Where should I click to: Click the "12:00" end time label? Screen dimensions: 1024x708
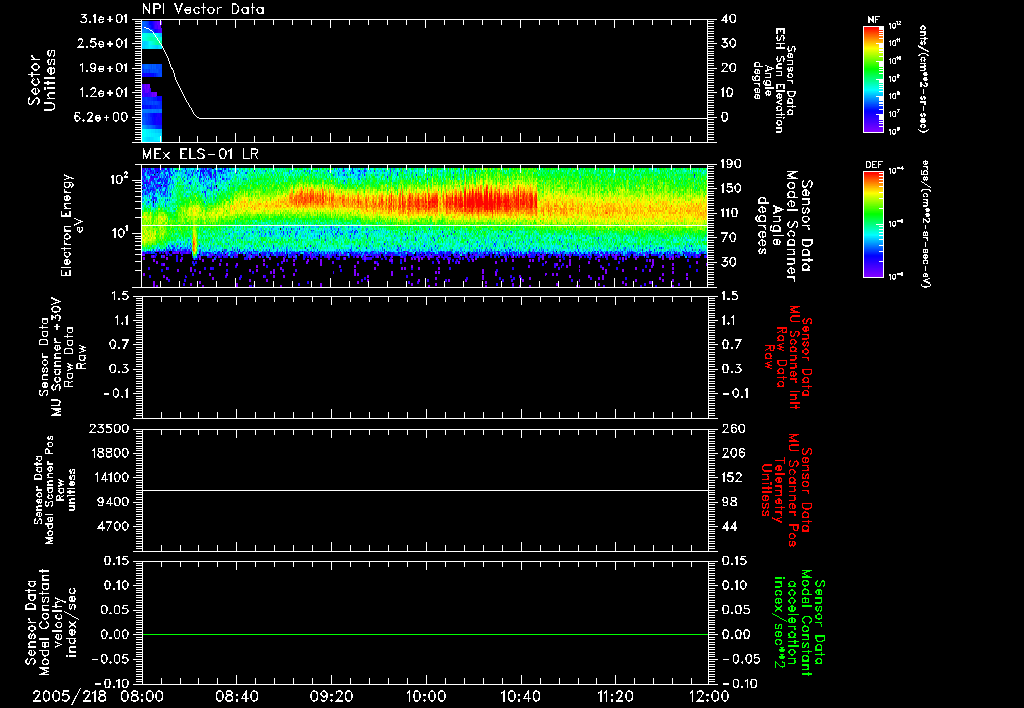(x=709, y=696)
